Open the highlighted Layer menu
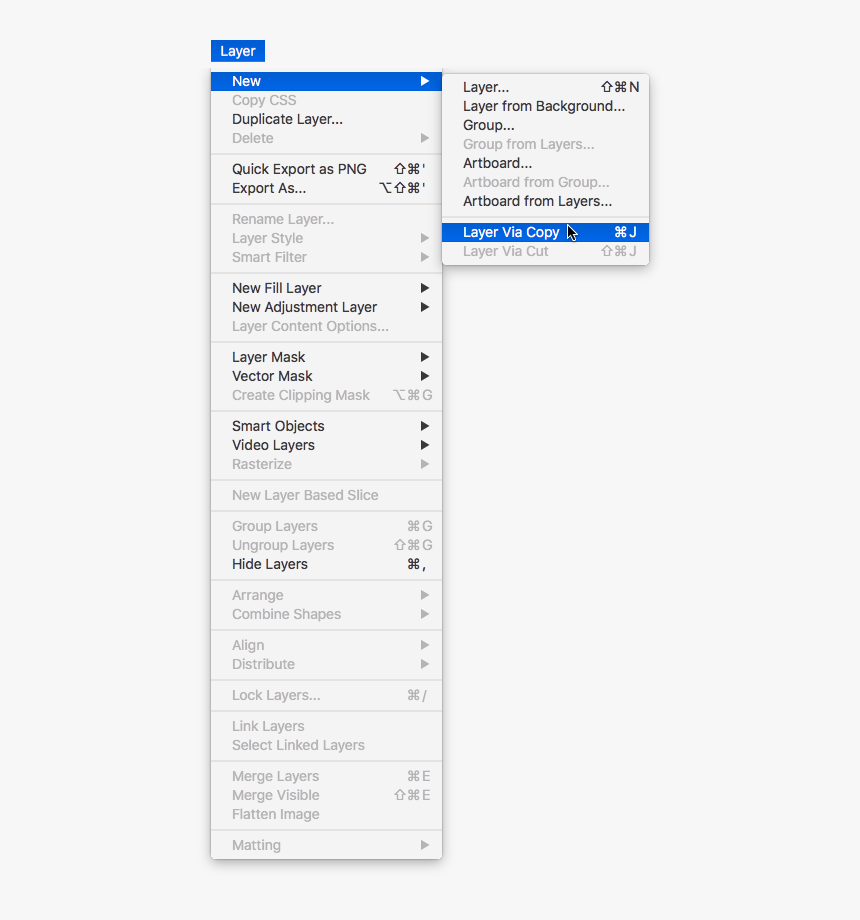Viewport: 860px width, 920px height. point(237,50)
